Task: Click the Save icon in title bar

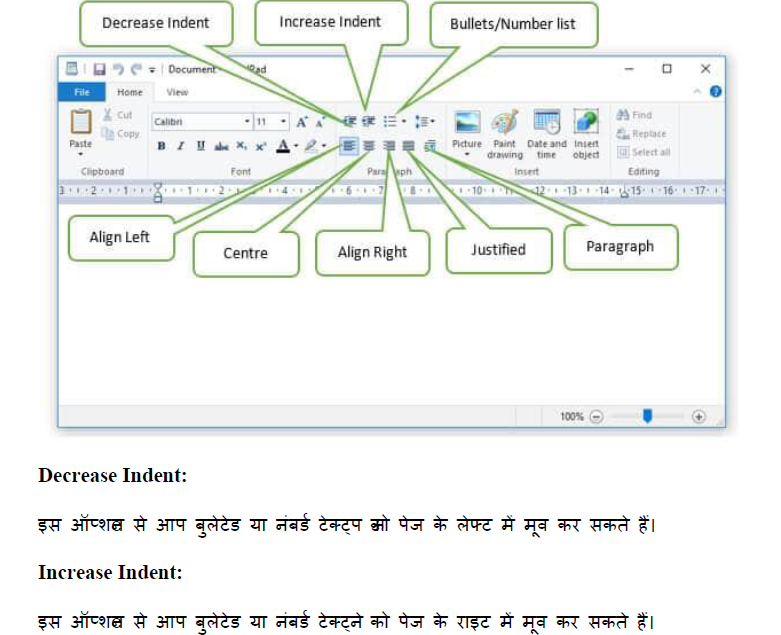Action: coord(99,69)
